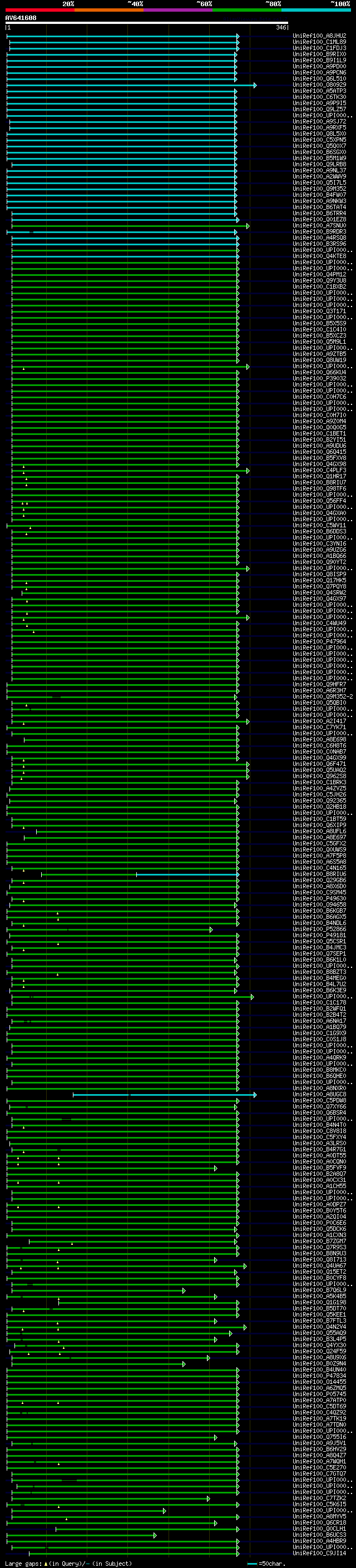Click the purple ~60% identity legend segment
The height and width of the screenshot is (1568, 356).
tap(177, 10)
